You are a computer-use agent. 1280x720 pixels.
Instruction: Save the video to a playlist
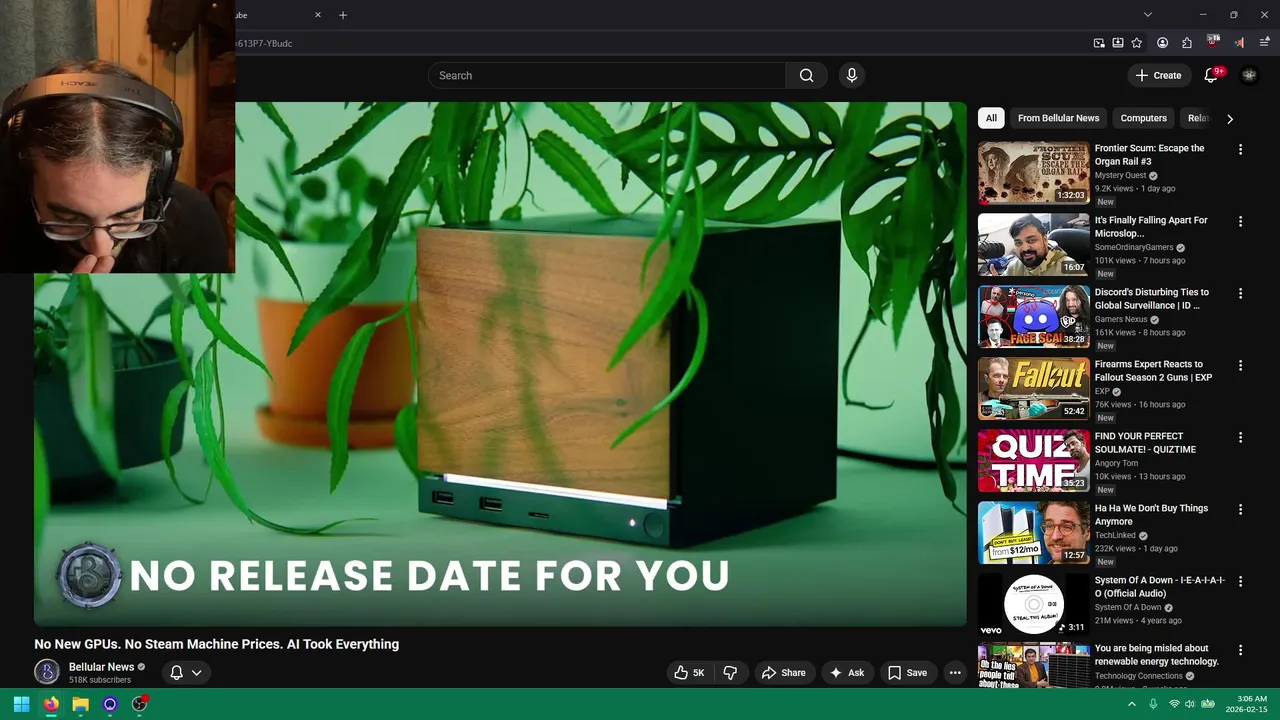908,673
